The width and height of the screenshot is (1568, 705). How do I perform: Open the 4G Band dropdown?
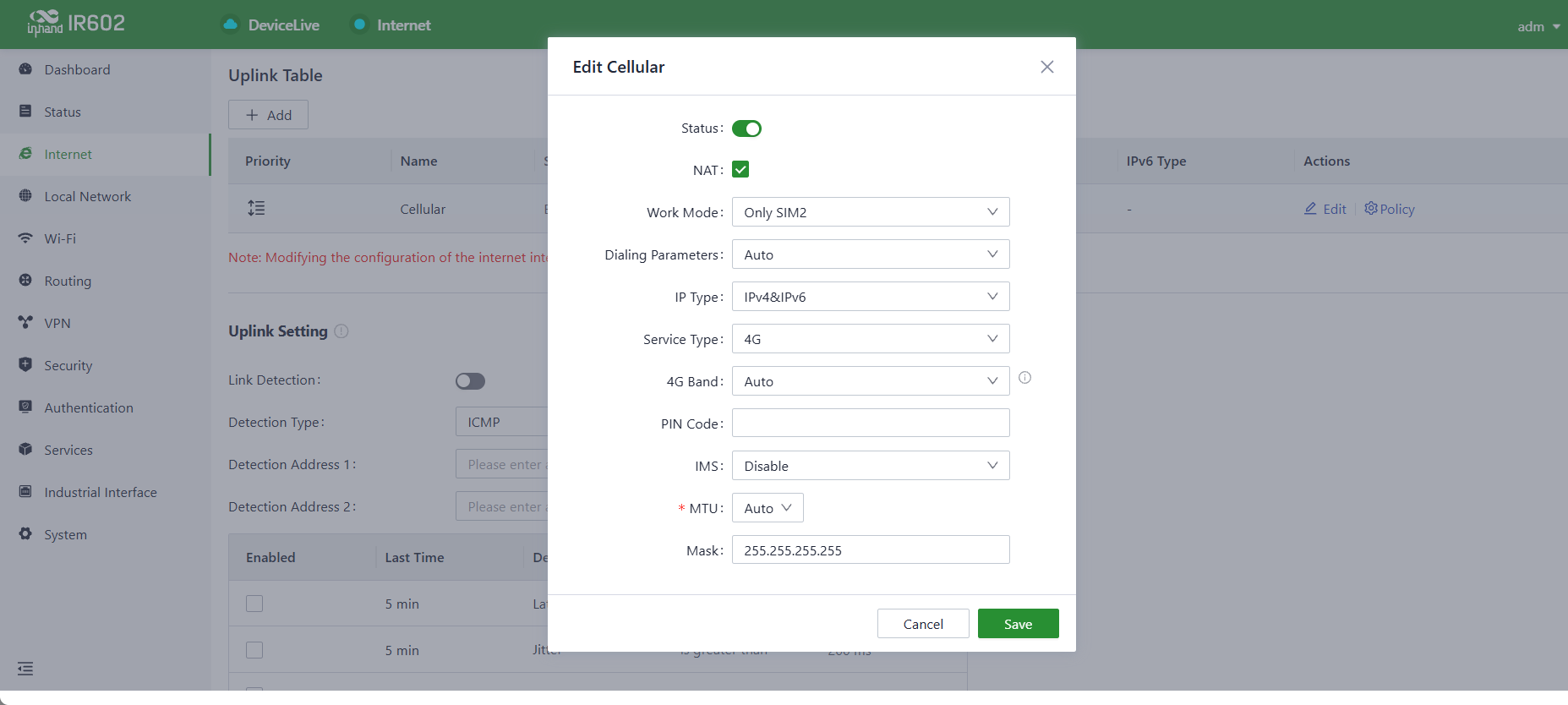(x=871, y=381)
